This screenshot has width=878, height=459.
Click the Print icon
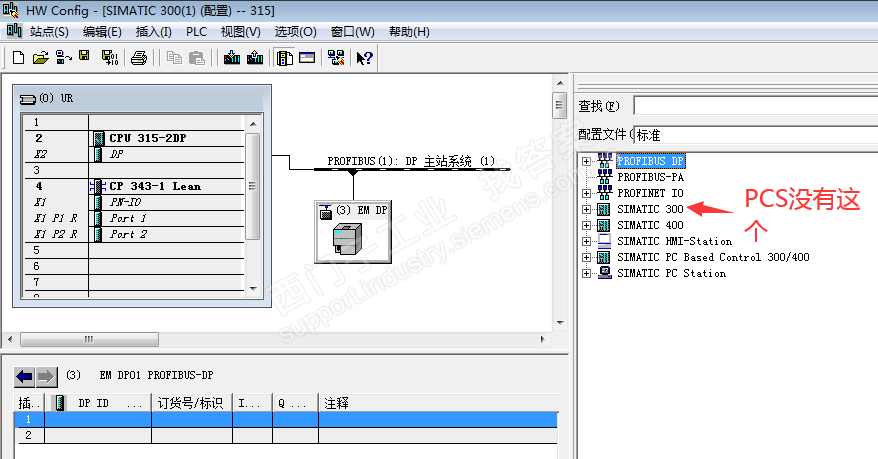point(139,58)
